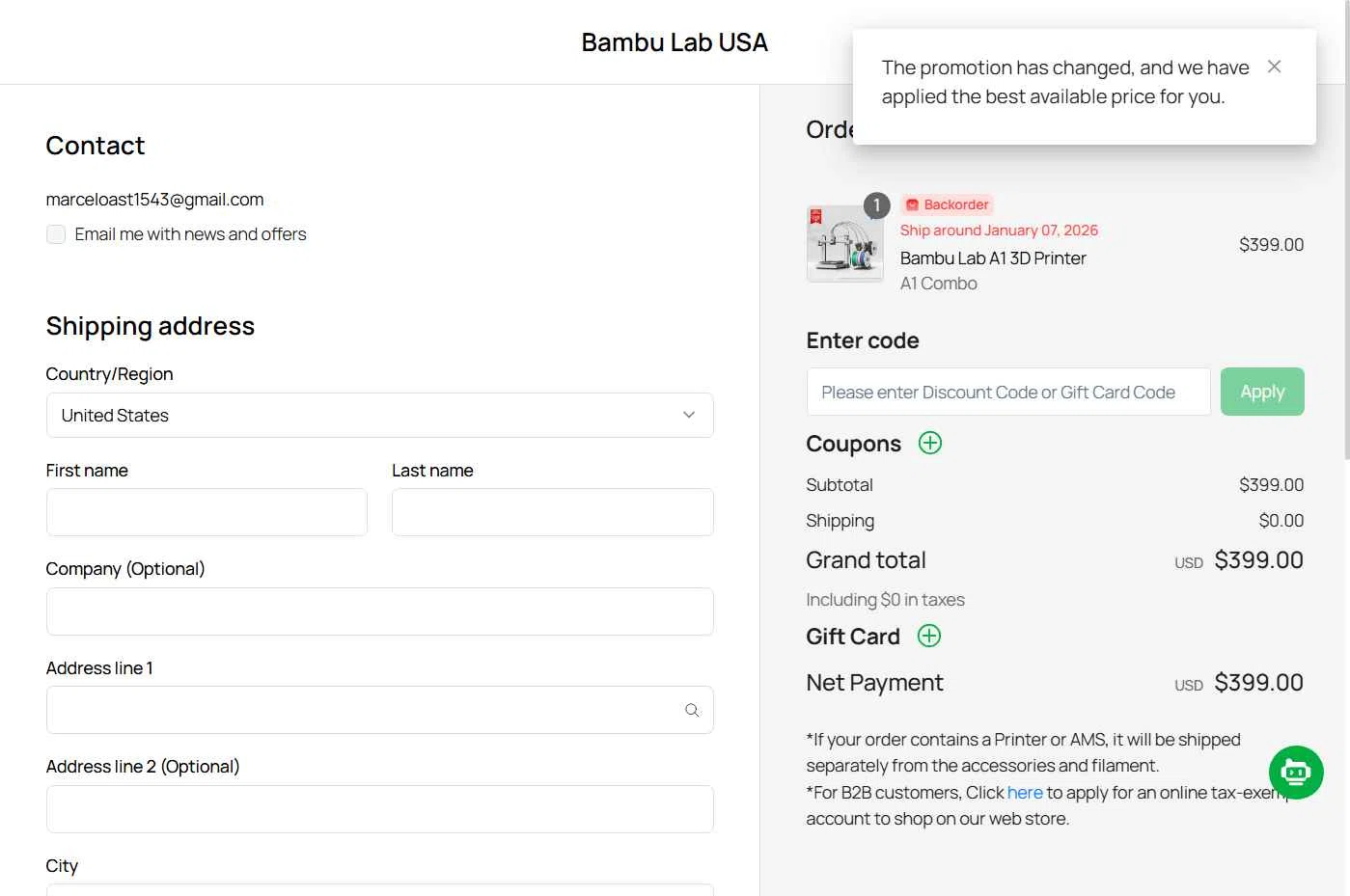
Task: Click the Apply code button
Action: pos(1262,392)
